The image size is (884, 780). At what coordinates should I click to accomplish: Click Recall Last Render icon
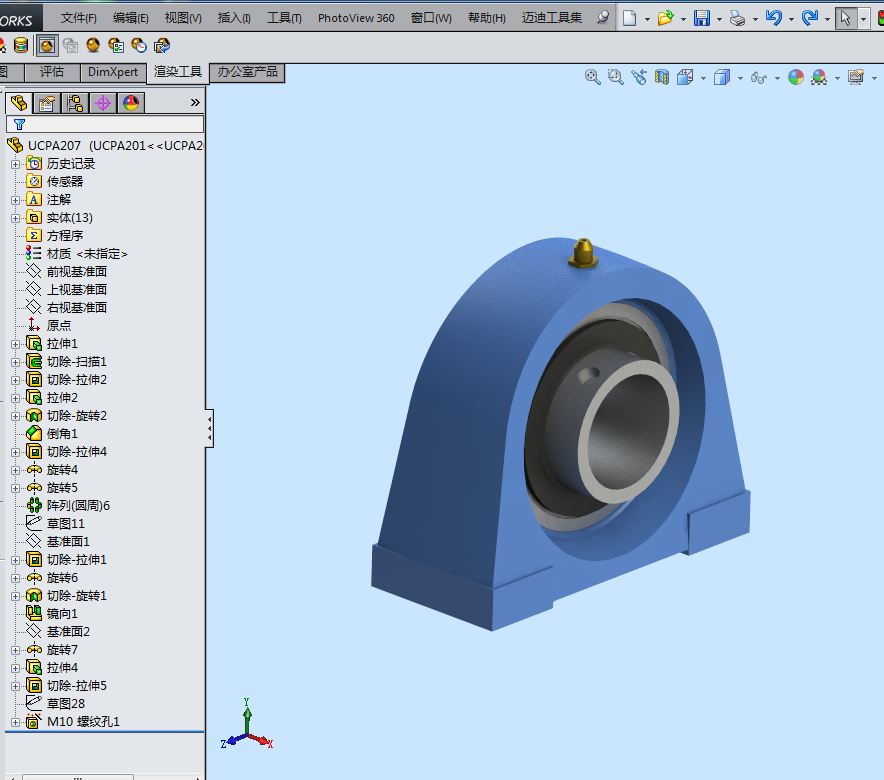coord(162,45)
